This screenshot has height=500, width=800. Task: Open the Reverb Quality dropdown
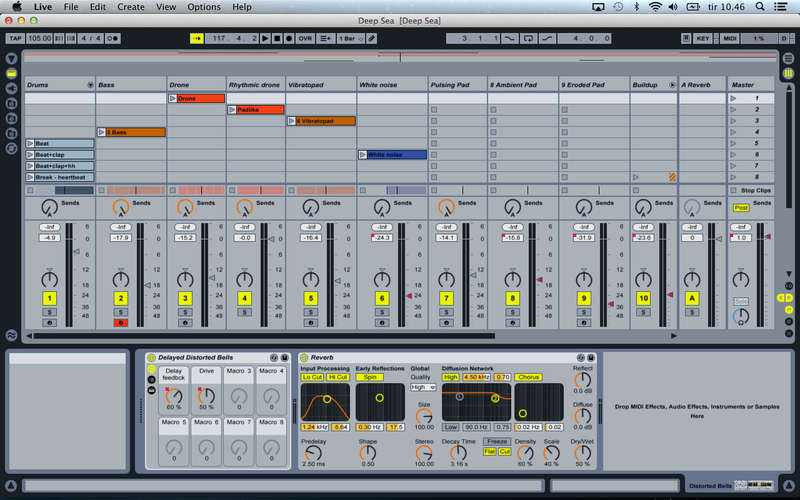point(423,387)
